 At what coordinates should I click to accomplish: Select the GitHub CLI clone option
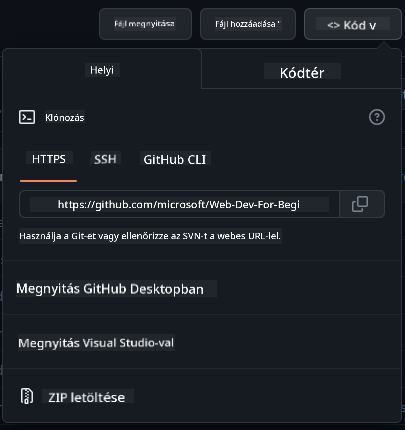175,160
